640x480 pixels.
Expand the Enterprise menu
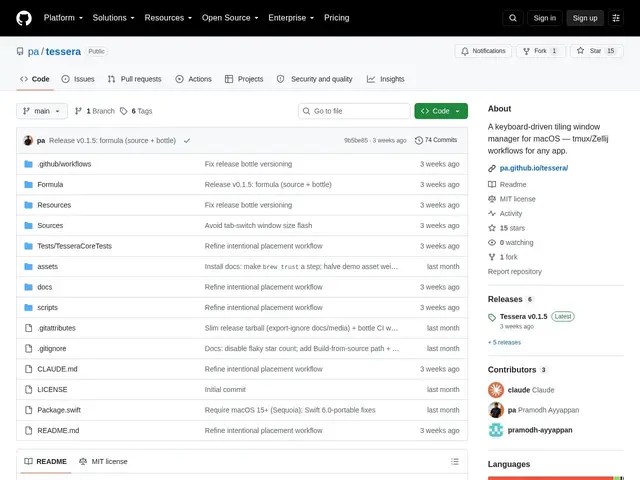pyautogui.click(x=291, y=18)
